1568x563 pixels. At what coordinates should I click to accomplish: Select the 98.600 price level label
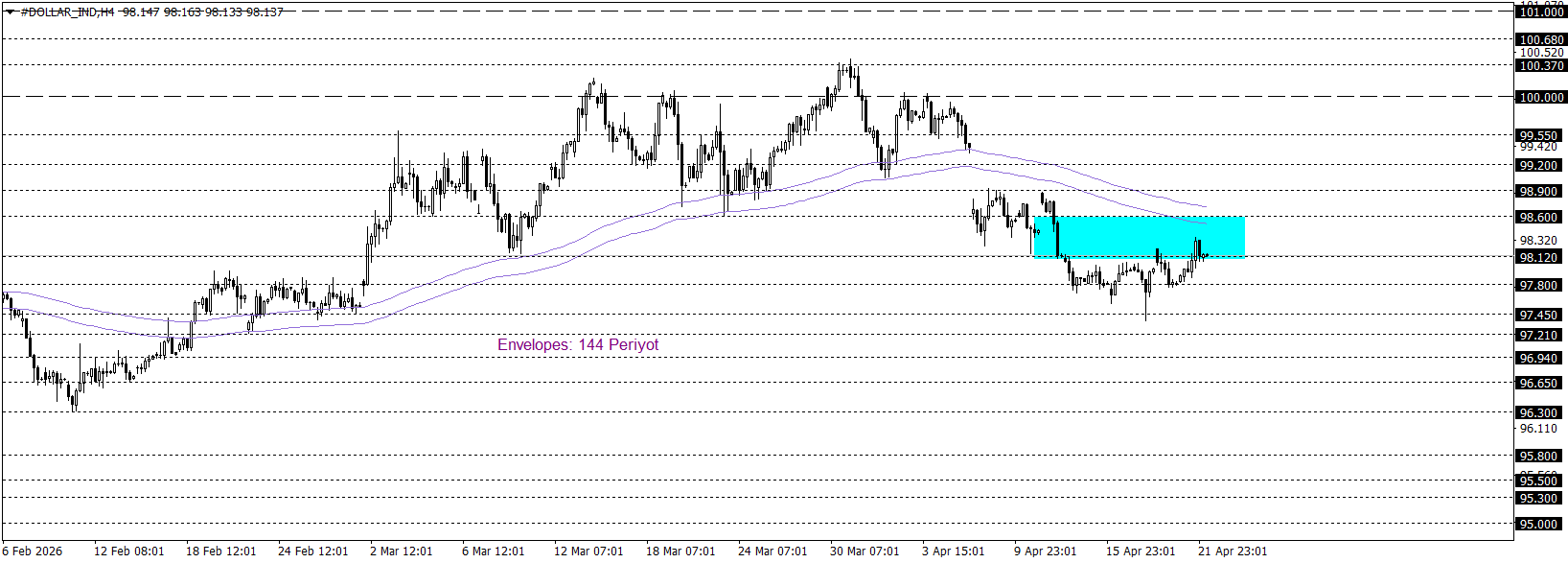[x=1539, y=218]
